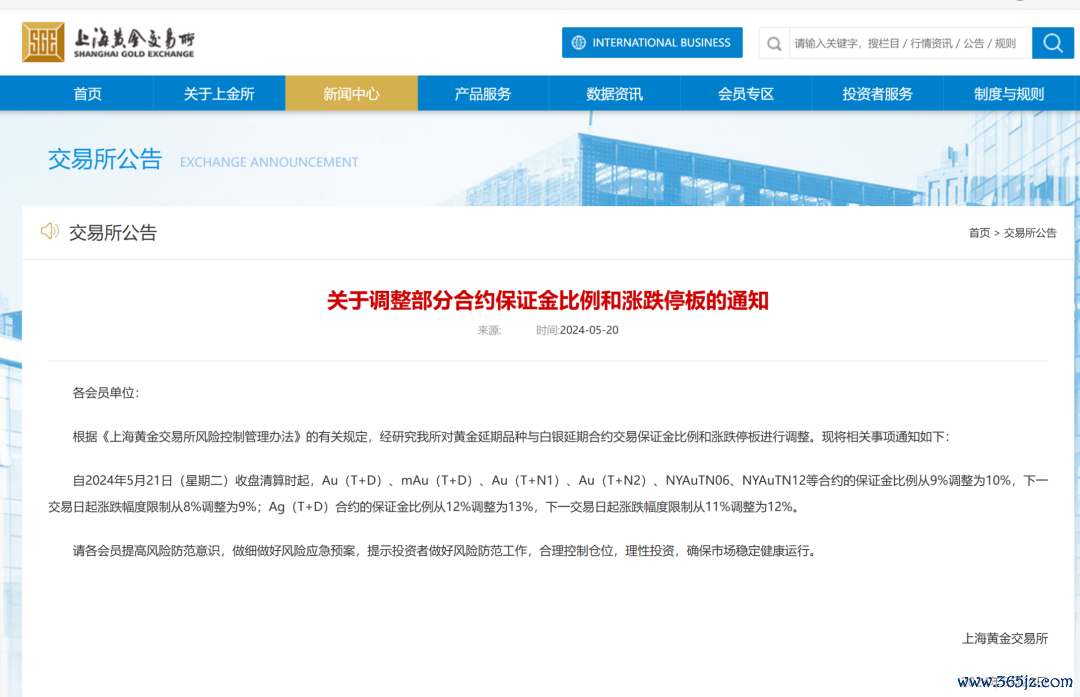1080x697 pixels.
Task: Click the grey magnifier icon in search box
Action: point(774,43)
